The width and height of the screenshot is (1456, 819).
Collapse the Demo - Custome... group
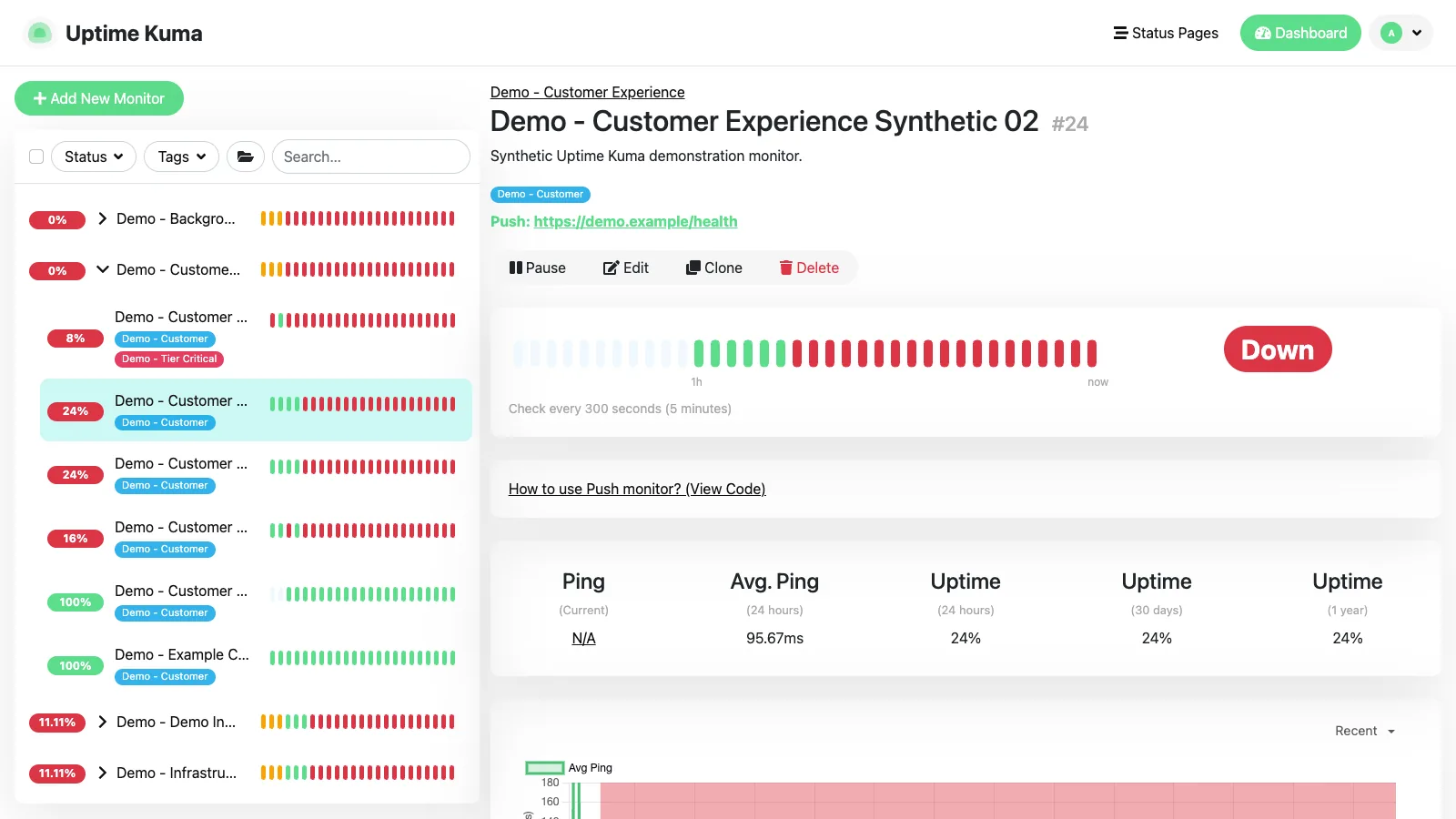[103, 269]
